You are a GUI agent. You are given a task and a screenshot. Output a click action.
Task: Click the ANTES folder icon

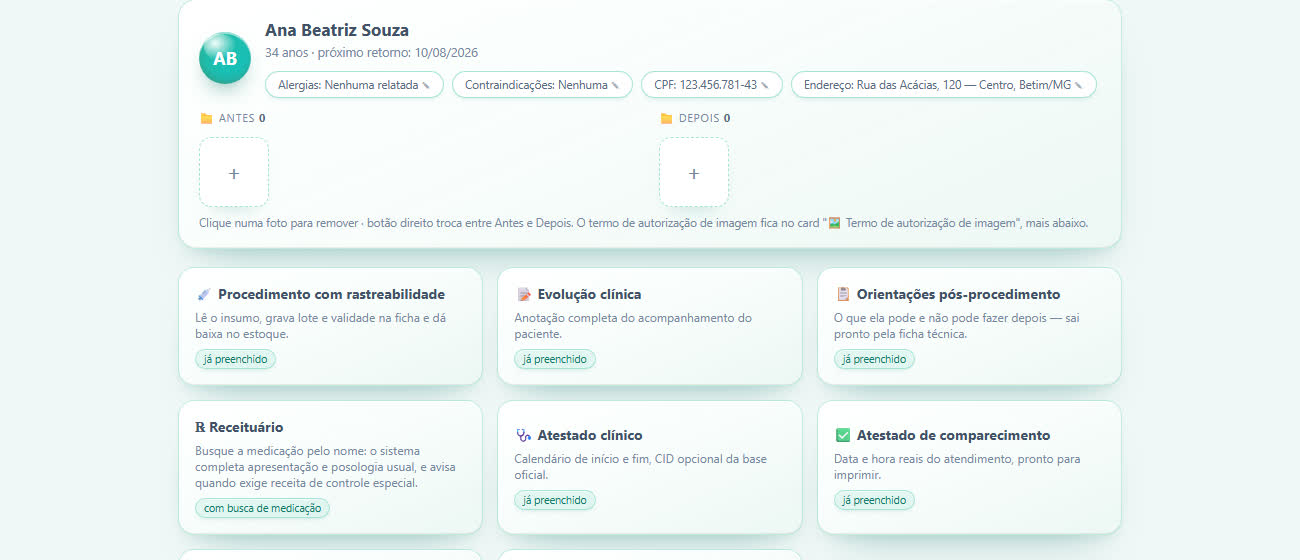[x=206, y=118]
